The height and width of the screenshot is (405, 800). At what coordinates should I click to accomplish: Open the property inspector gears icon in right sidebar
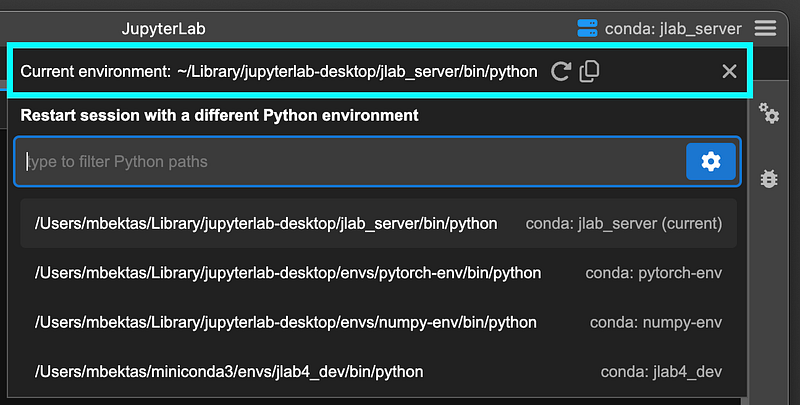[x=768, y=113]
